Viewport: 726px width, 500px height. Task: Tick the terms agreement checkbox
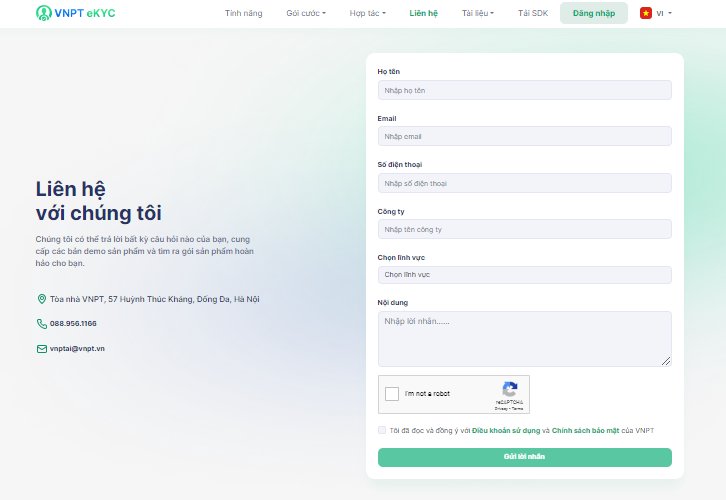382,430
